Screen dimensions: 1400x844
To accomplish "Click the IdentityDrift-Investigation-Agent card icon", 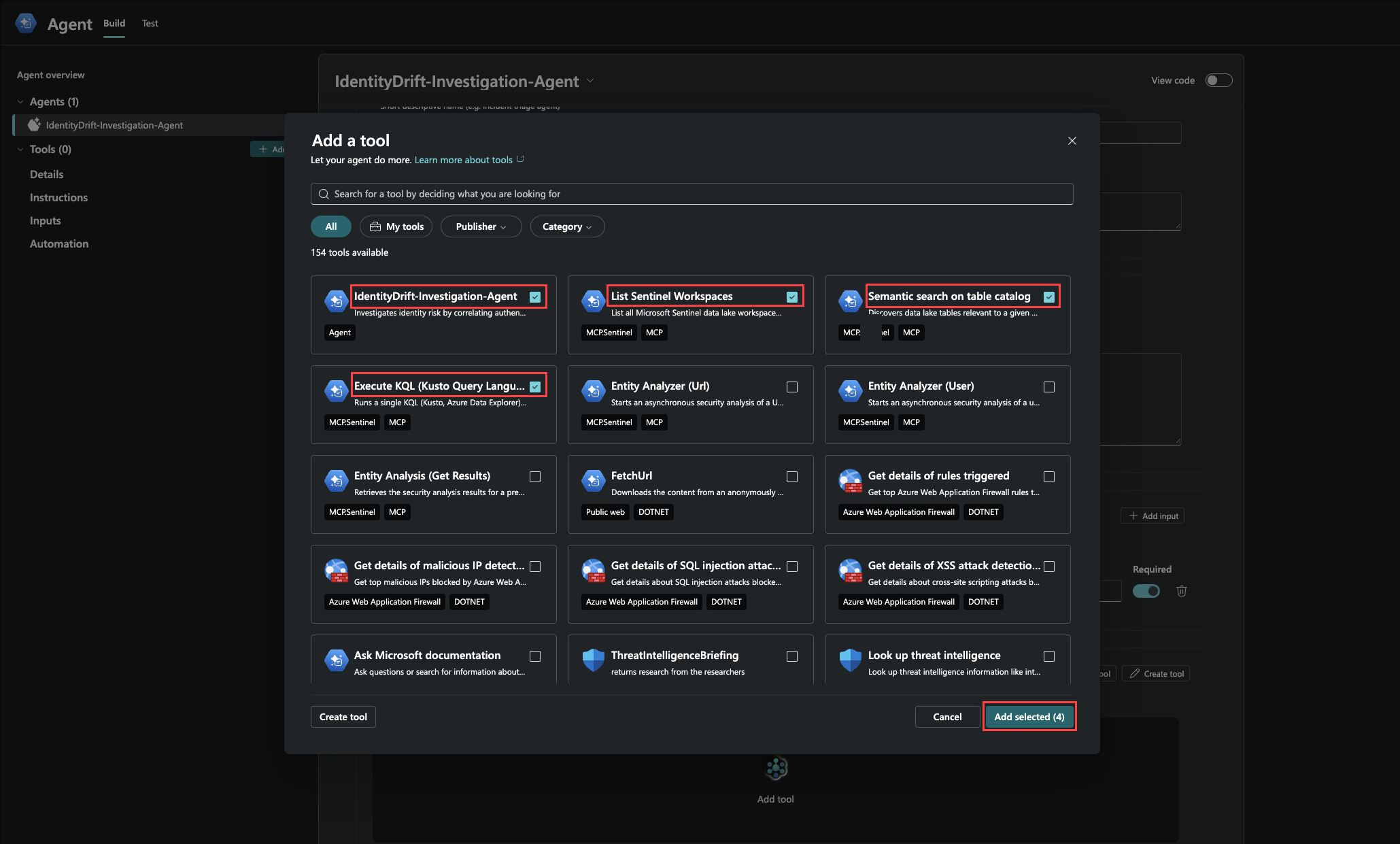I will pos(336,300).
